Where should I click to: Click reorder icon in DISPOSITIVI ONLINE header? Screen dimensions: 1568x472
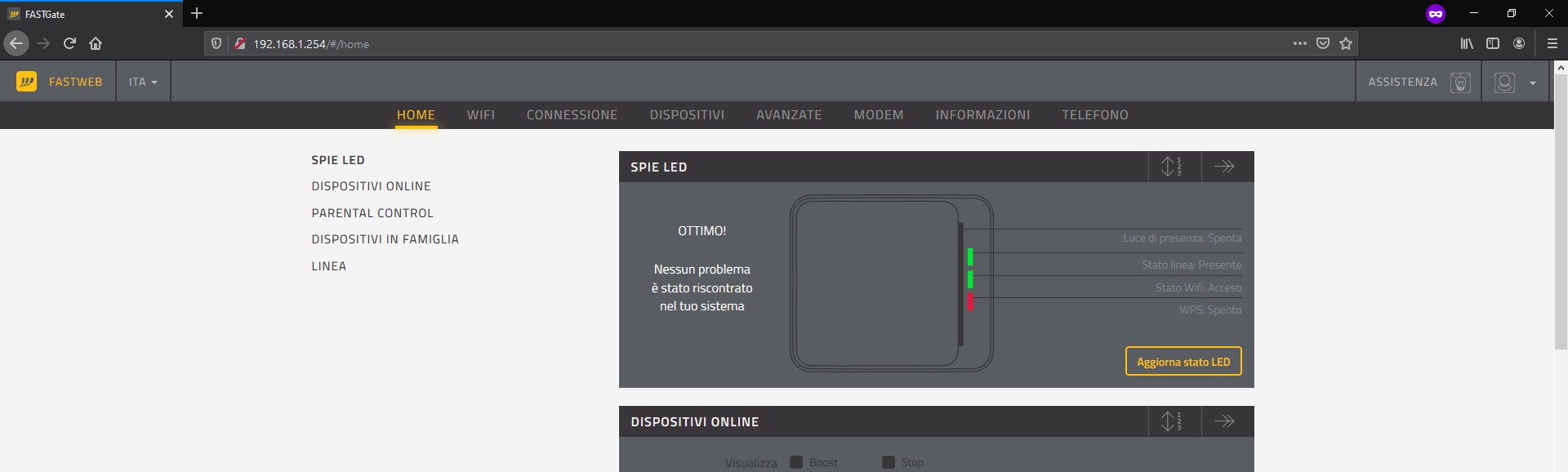(1171, 421)
